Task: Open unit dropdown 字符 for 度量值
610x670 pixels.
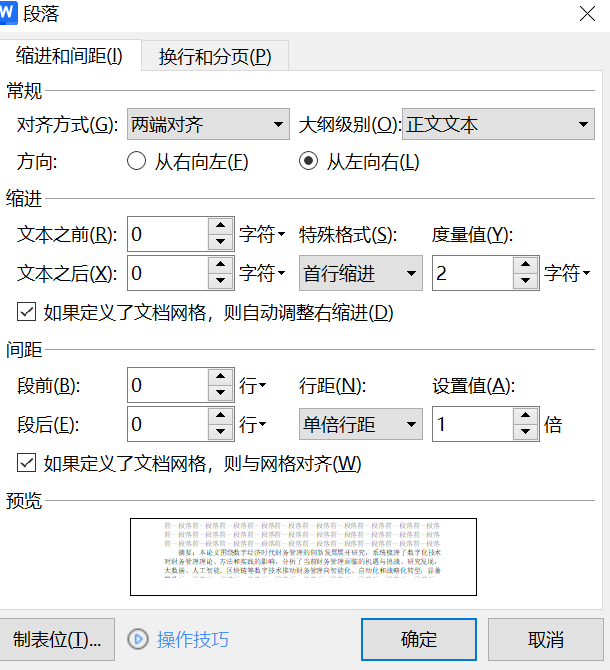Action: tap(567, 273)
